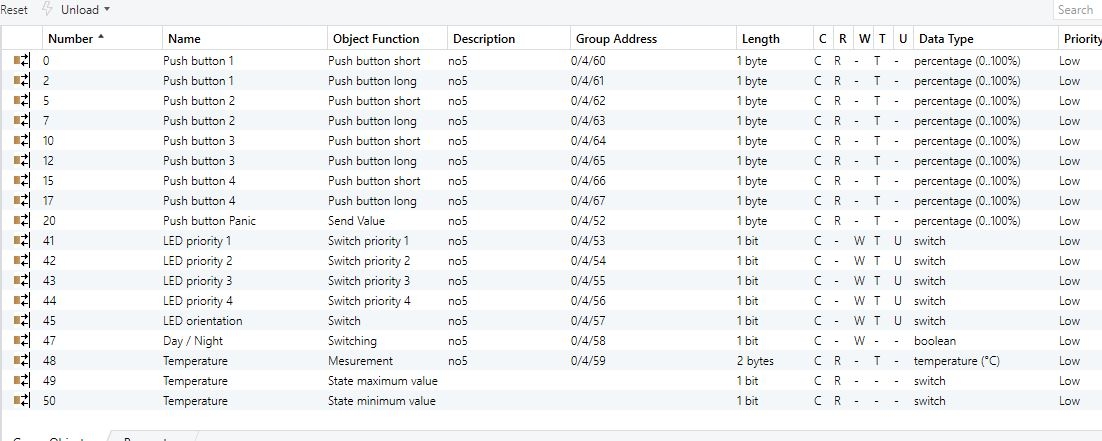The image size is (1102, 441).
Task: Select the LED priority 1 object icon
Action: tap(22, 241)
